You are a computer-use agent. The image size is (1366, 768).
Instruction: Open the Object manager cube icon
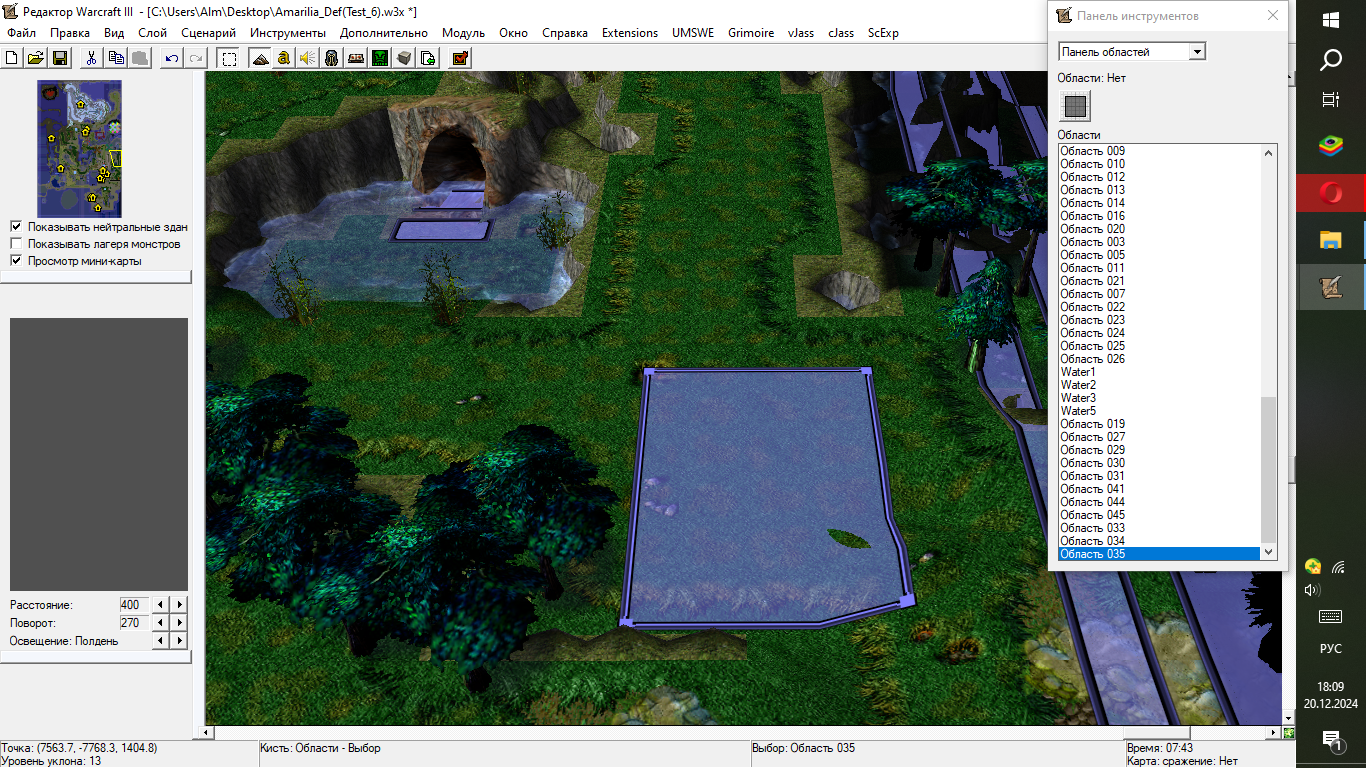click(404, 58)
